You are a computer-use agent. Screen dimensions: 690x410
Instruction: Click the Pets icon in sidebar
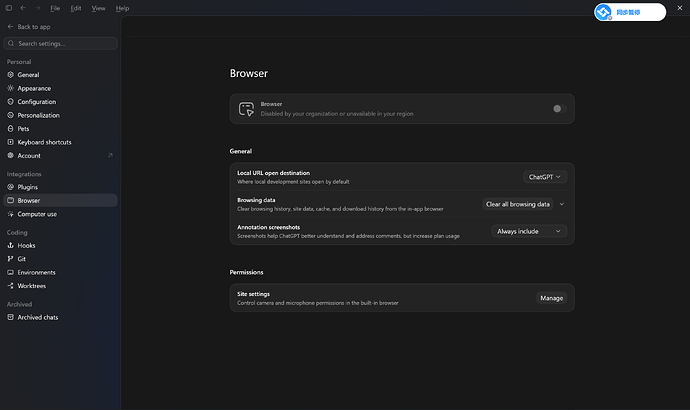click(x=11, y=128)
